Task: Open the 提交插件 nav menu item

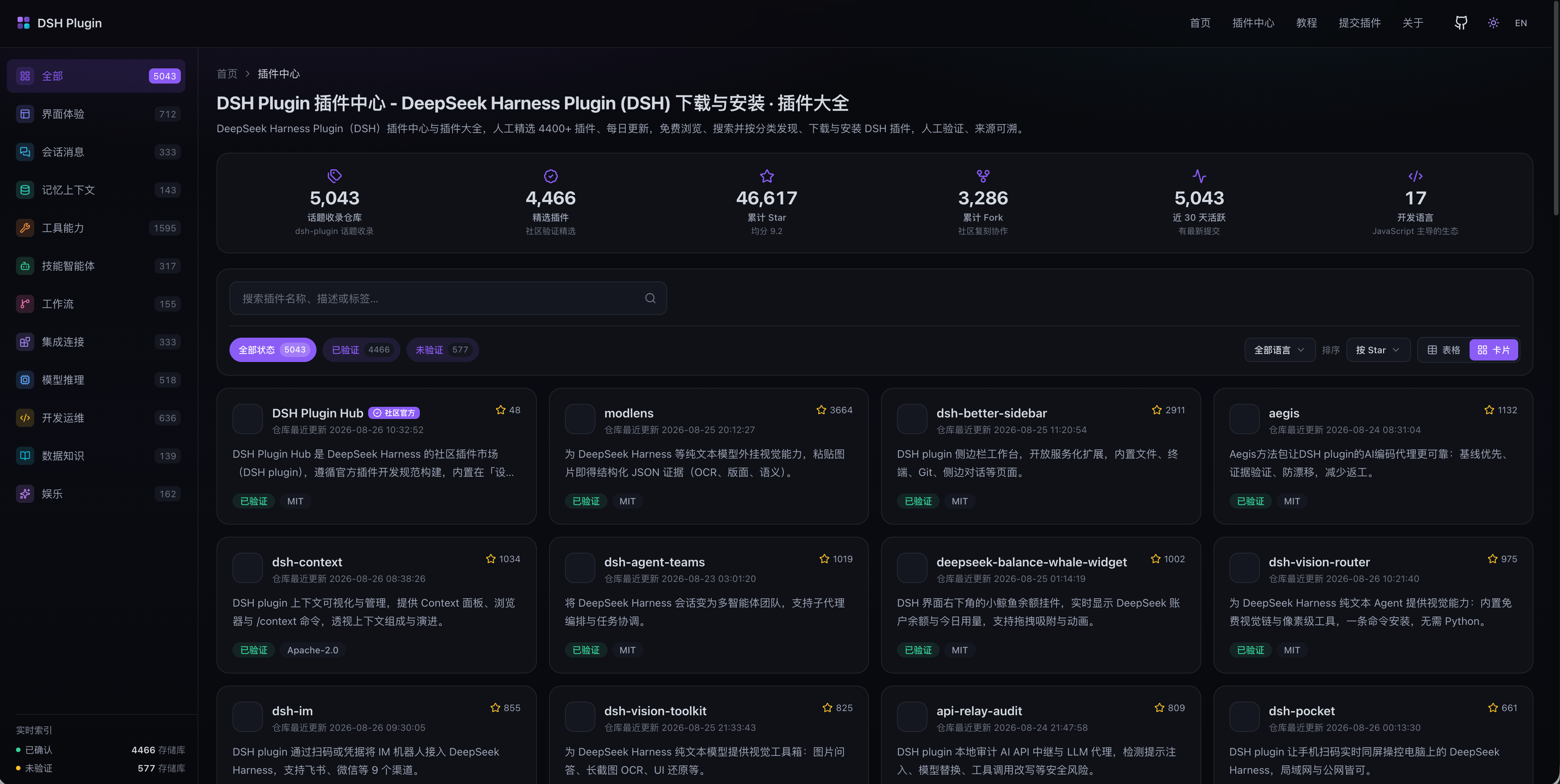Action: (x=1359, y=23)
